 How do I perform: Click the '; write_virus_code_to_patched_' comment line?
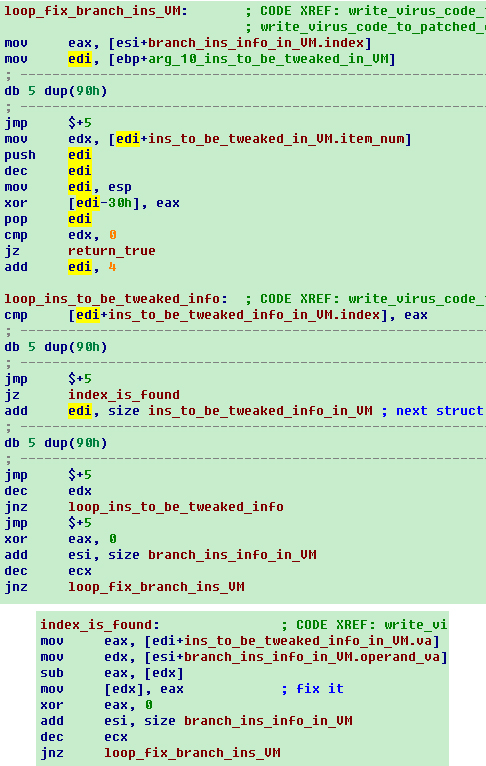coord(366,27)
